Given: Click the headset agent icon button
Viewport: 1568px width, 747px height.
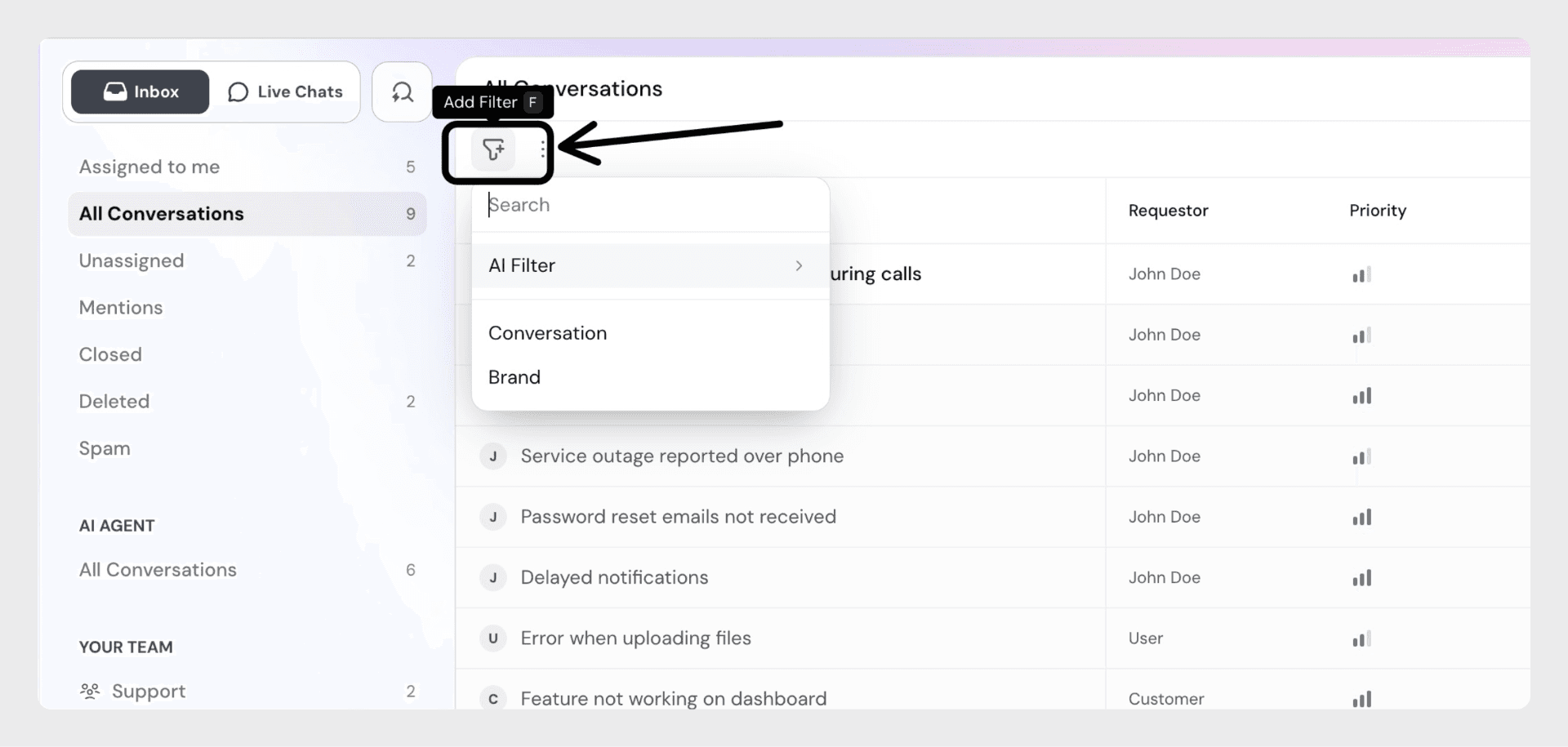Looking at the screenshot, I should 402,92.
